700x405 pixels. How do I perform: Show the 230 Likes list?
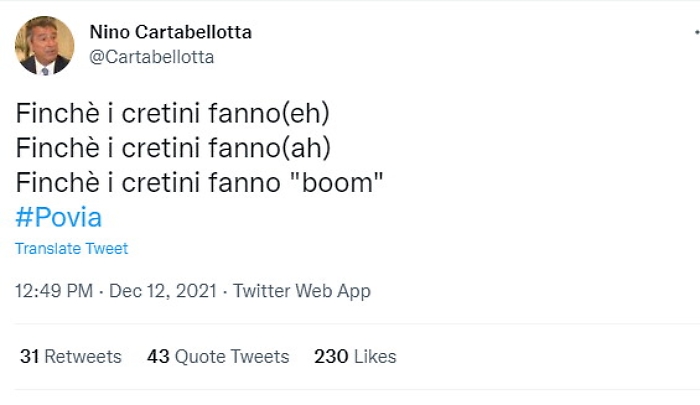(x=355, y=356)
